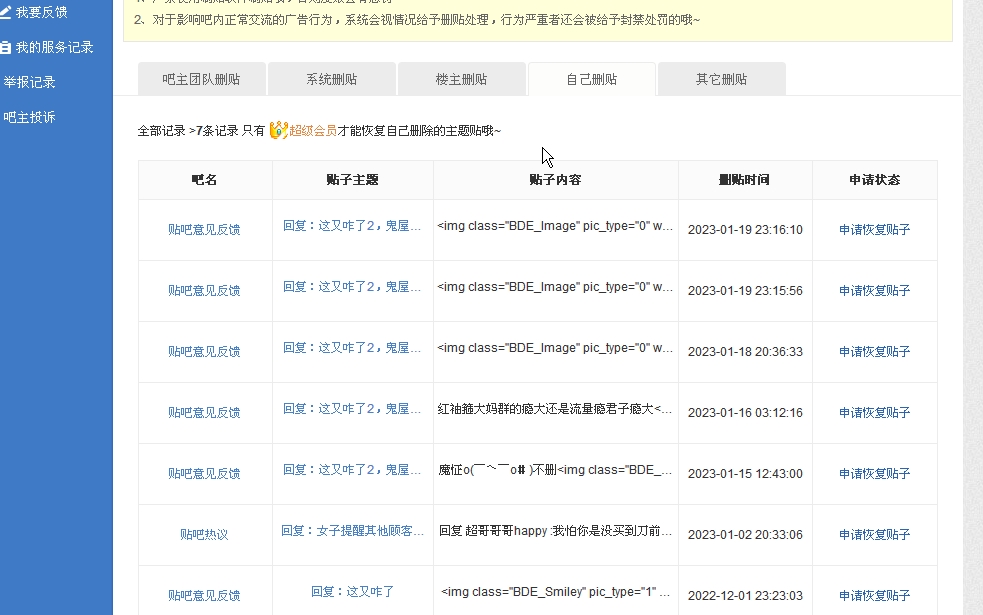Viewport: 983px width, 615px height.
Task: Open the 楼主删贴 tab
Action: 461,79
